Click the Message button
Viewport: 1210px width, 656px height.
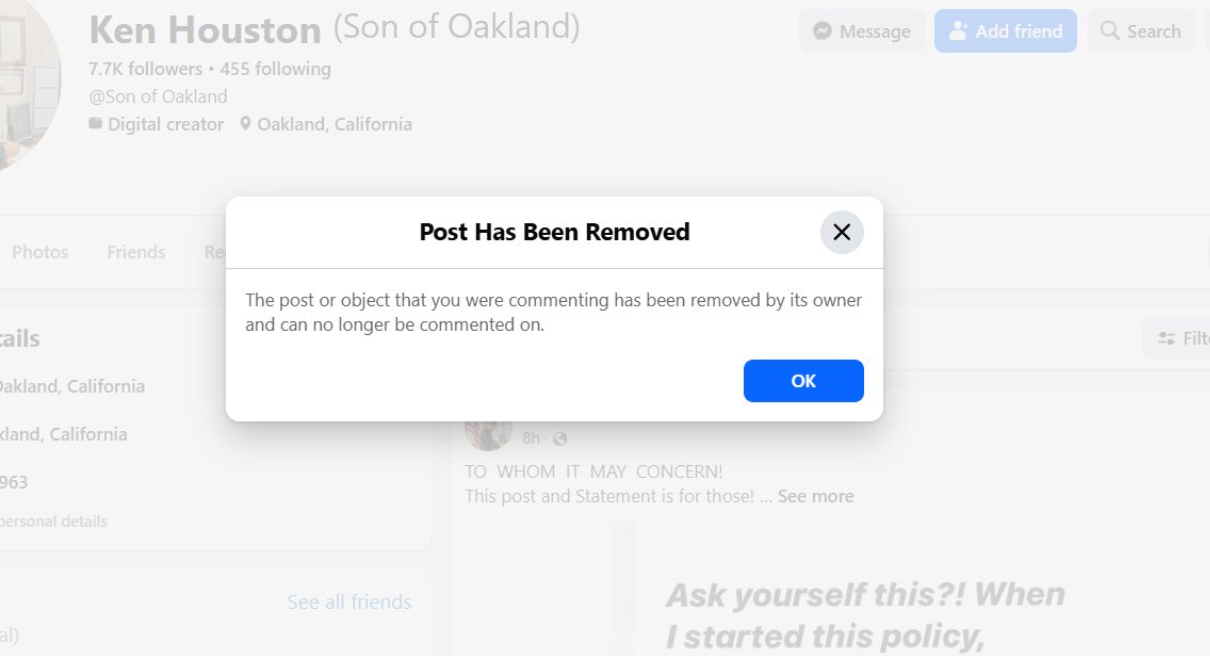pyautogui.click(x=861, y=31)
